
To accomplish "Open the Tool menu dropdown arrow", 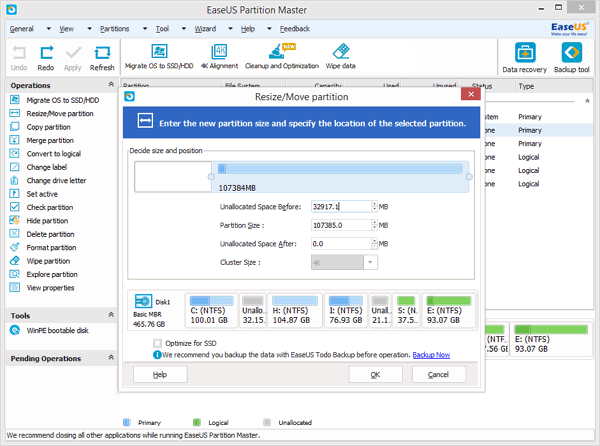I will (184, 29).
